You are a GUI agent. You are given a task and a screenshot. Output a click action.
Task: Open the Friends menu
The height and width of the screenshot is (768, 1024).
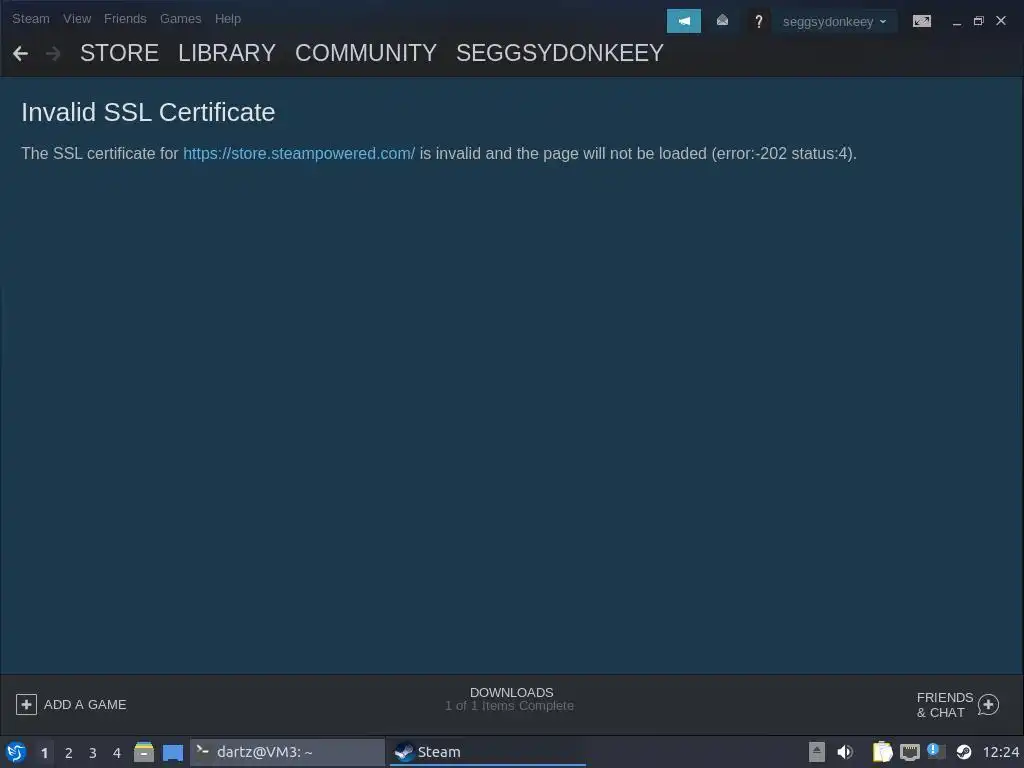(125, 19)
